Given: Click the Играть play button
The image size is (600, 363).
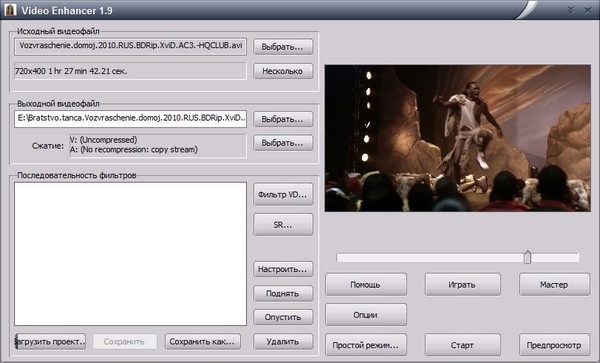Looking at the screenshot, I should [x=462, y=285].
